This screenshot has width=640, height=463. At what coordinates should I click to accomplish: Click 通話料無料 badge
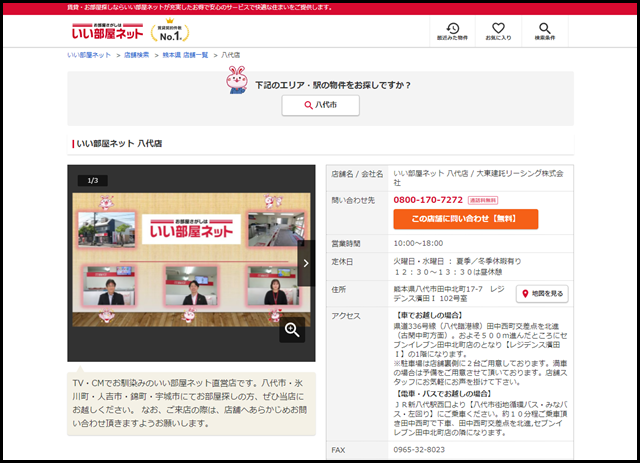coord(483,200)
